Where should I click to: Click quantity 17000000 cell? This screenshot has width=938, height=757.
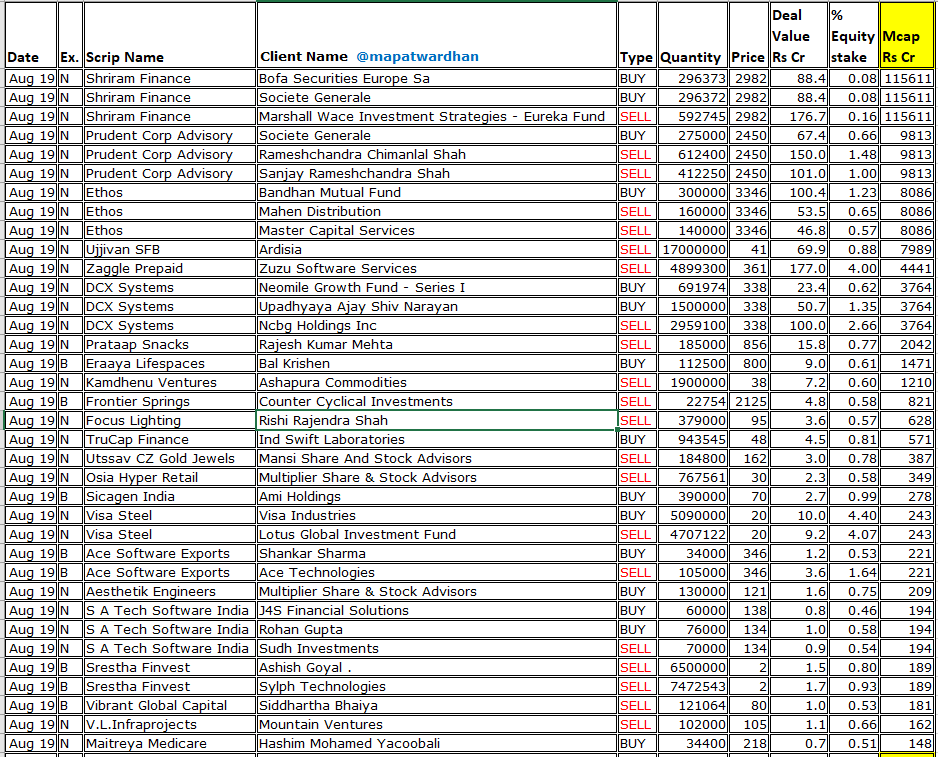point(693,250)
